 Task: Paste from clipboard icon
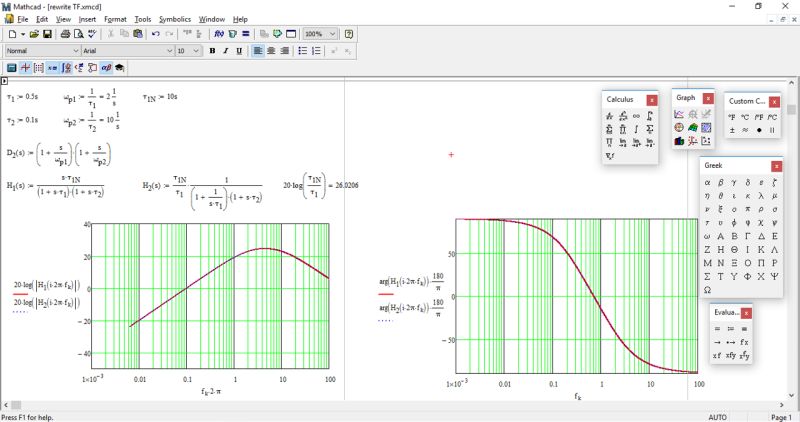point(138,34)
